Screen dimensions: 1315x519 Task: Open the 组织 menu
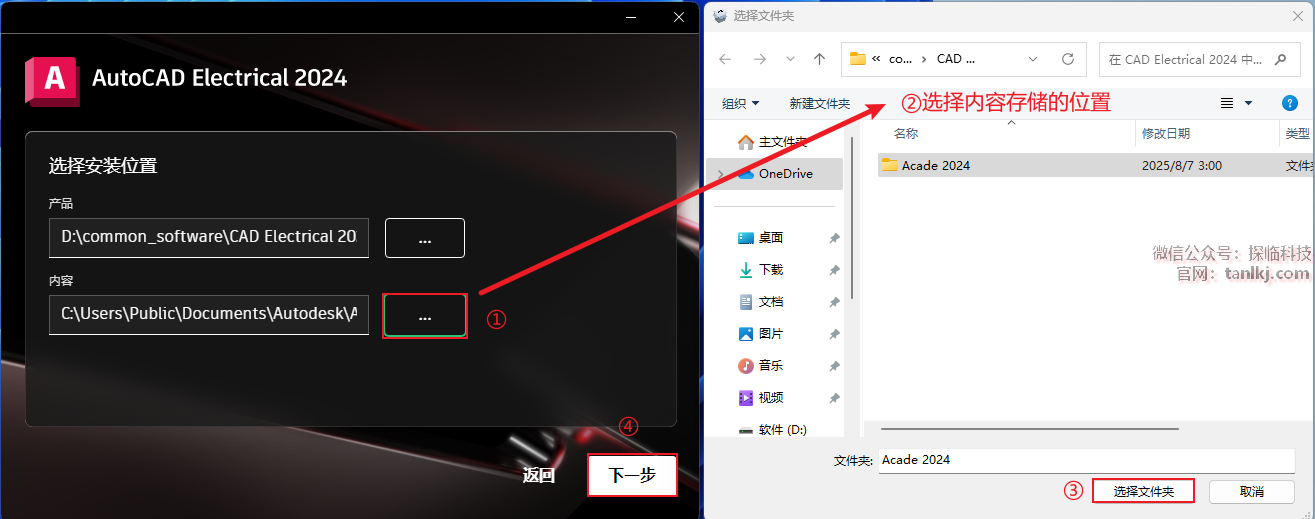click(x=741, y=103)
